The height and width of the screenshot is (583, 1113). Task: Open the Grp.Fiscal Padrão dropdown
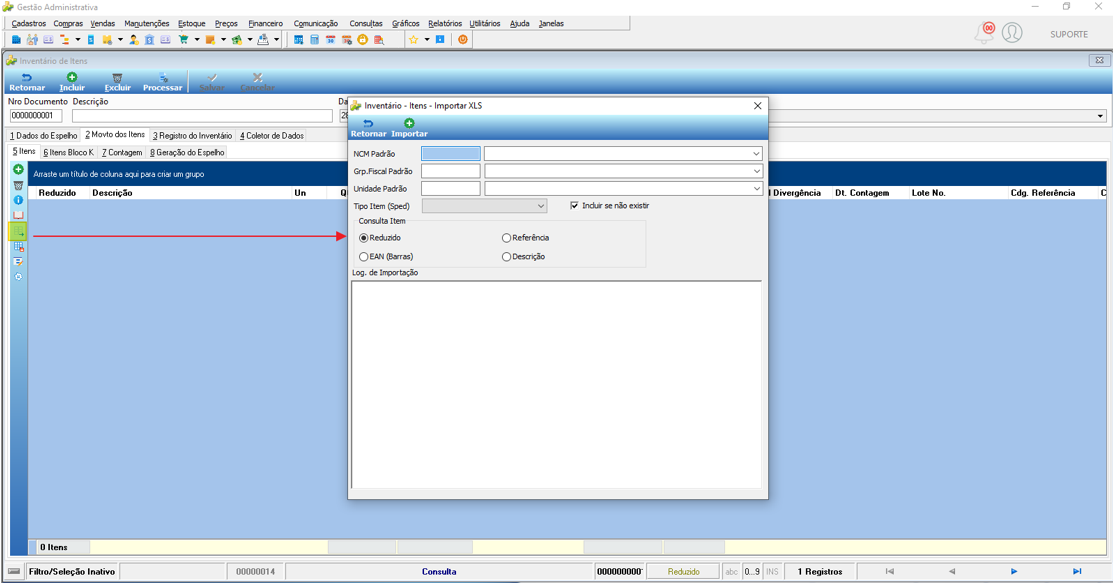pyautogui.click(x=756, y=171)
